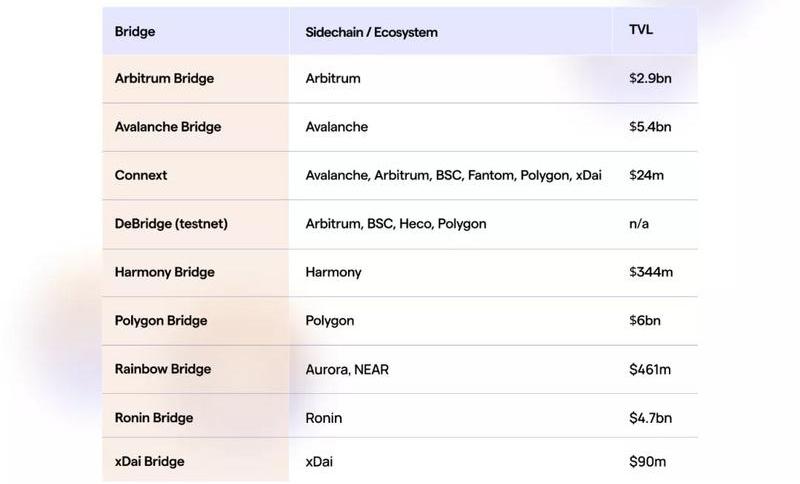This screenshot has width=800, height=484.
Task: Select DeBridge (testnet) row name
Action: tap(171, 224)
